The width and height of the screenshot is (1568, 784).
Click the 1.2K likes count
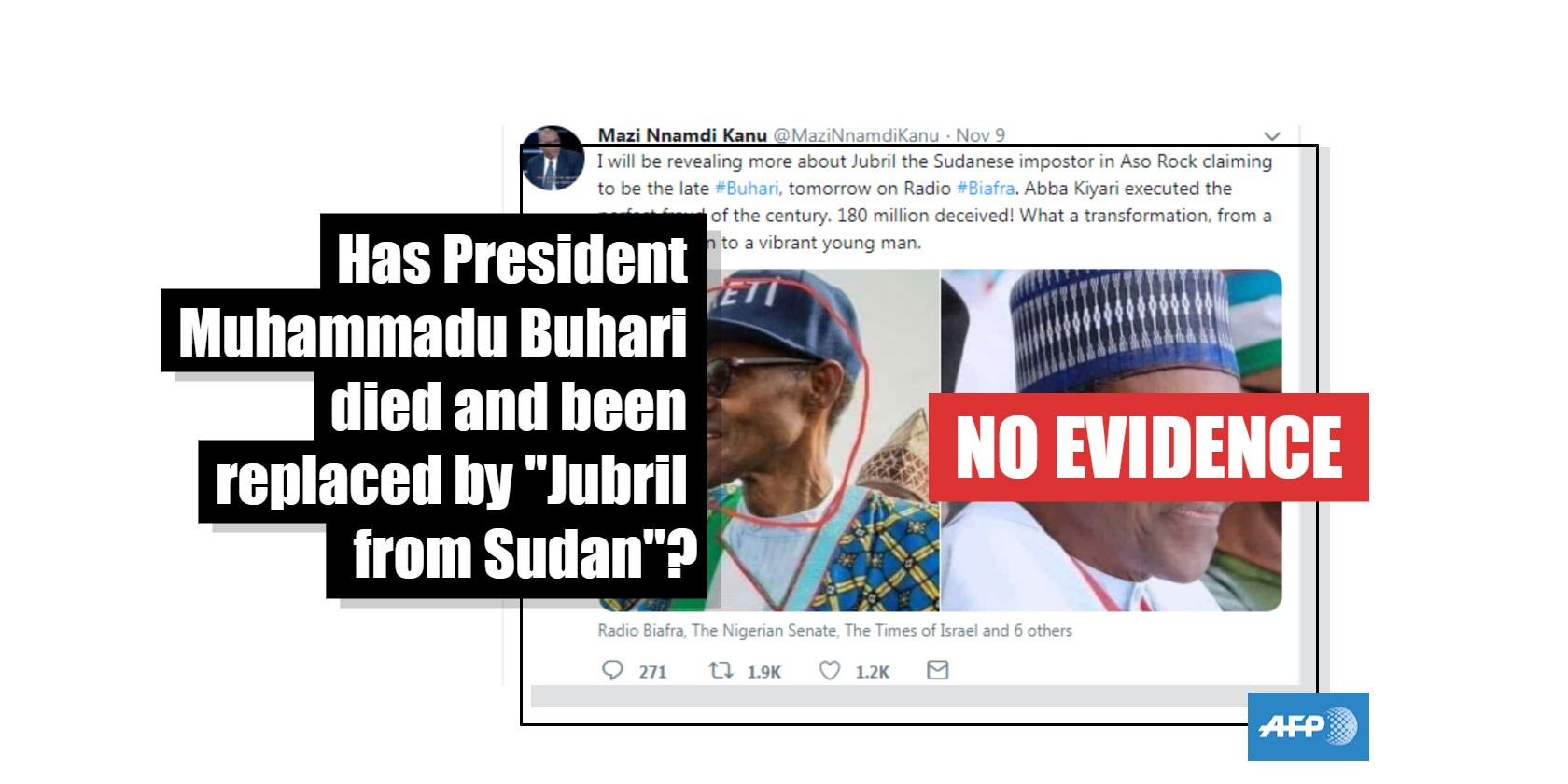pyautogui.click(x=872, y=672)
